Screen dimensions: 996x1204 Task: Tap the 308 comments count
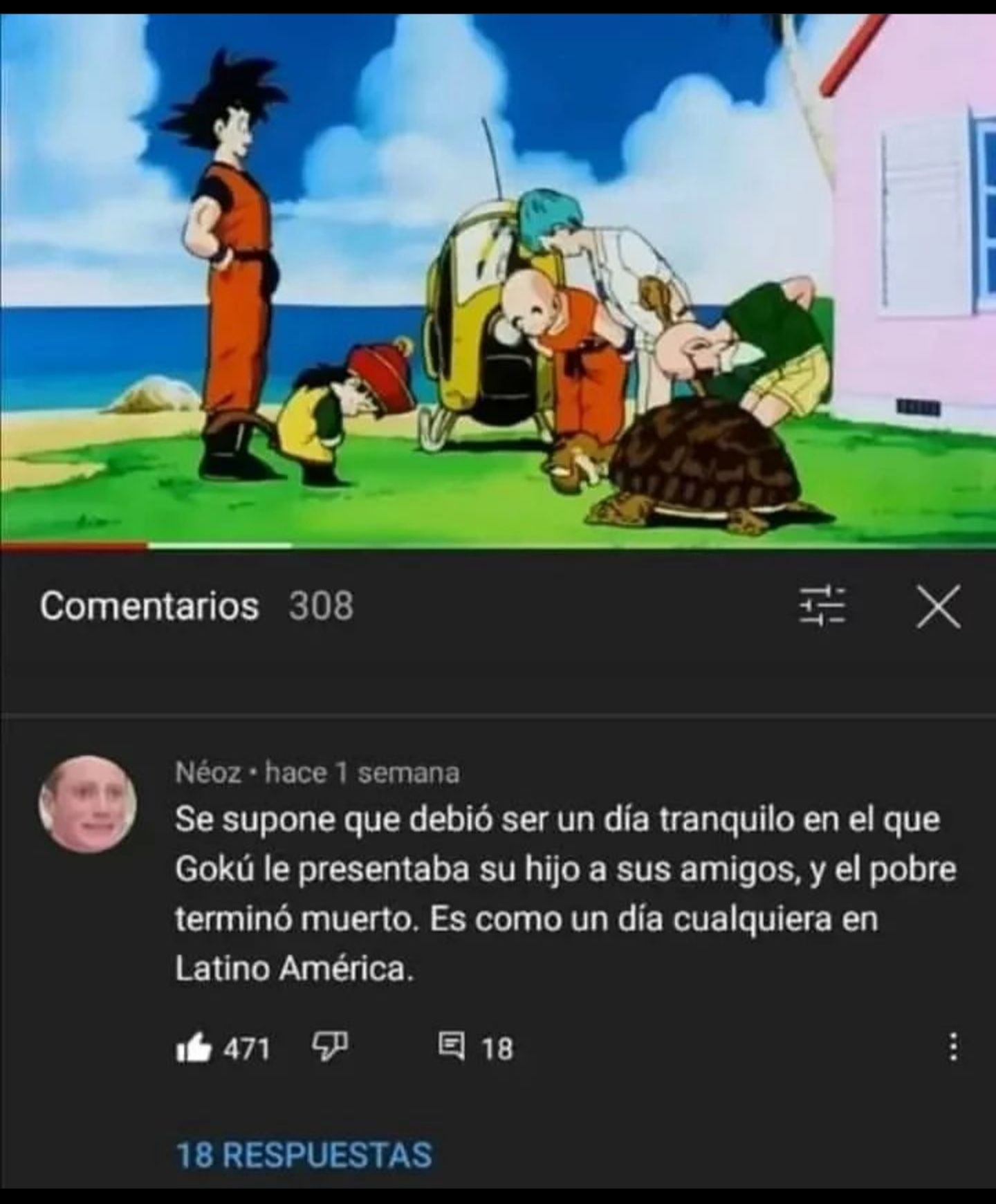[x=321, y=606]
